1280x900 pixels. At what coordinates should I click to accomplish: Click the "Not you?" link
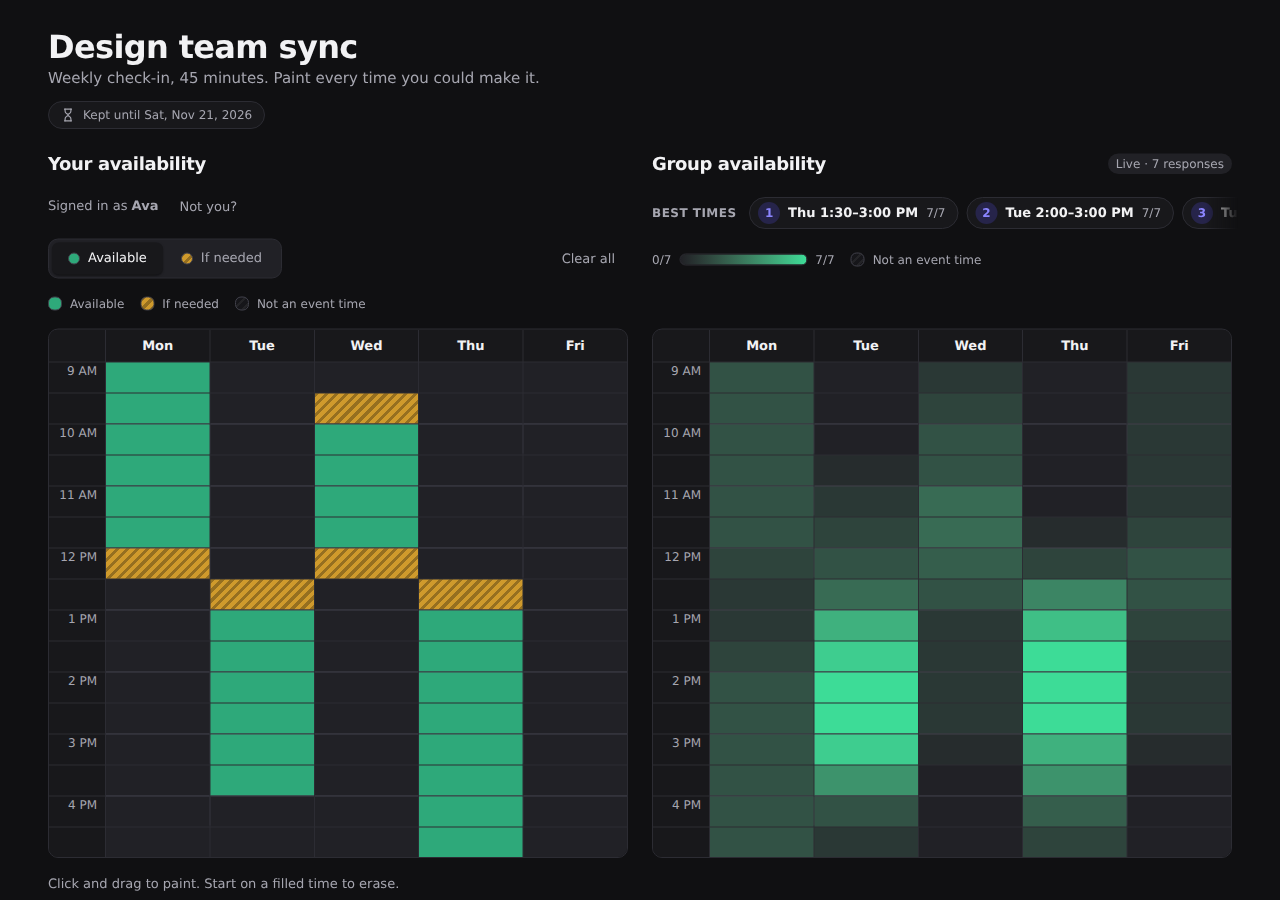coord(208,207)
